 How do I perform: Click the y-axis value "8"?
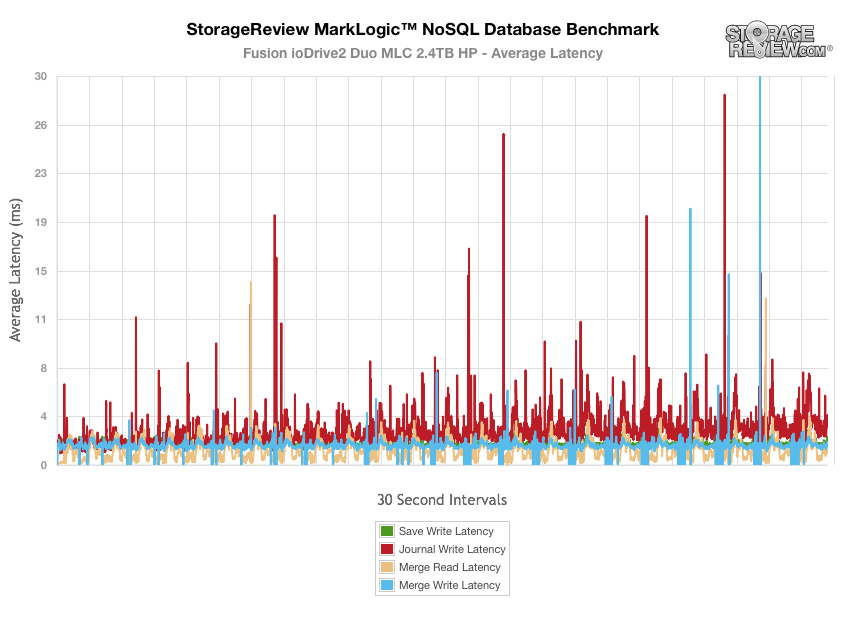[44, 368]
